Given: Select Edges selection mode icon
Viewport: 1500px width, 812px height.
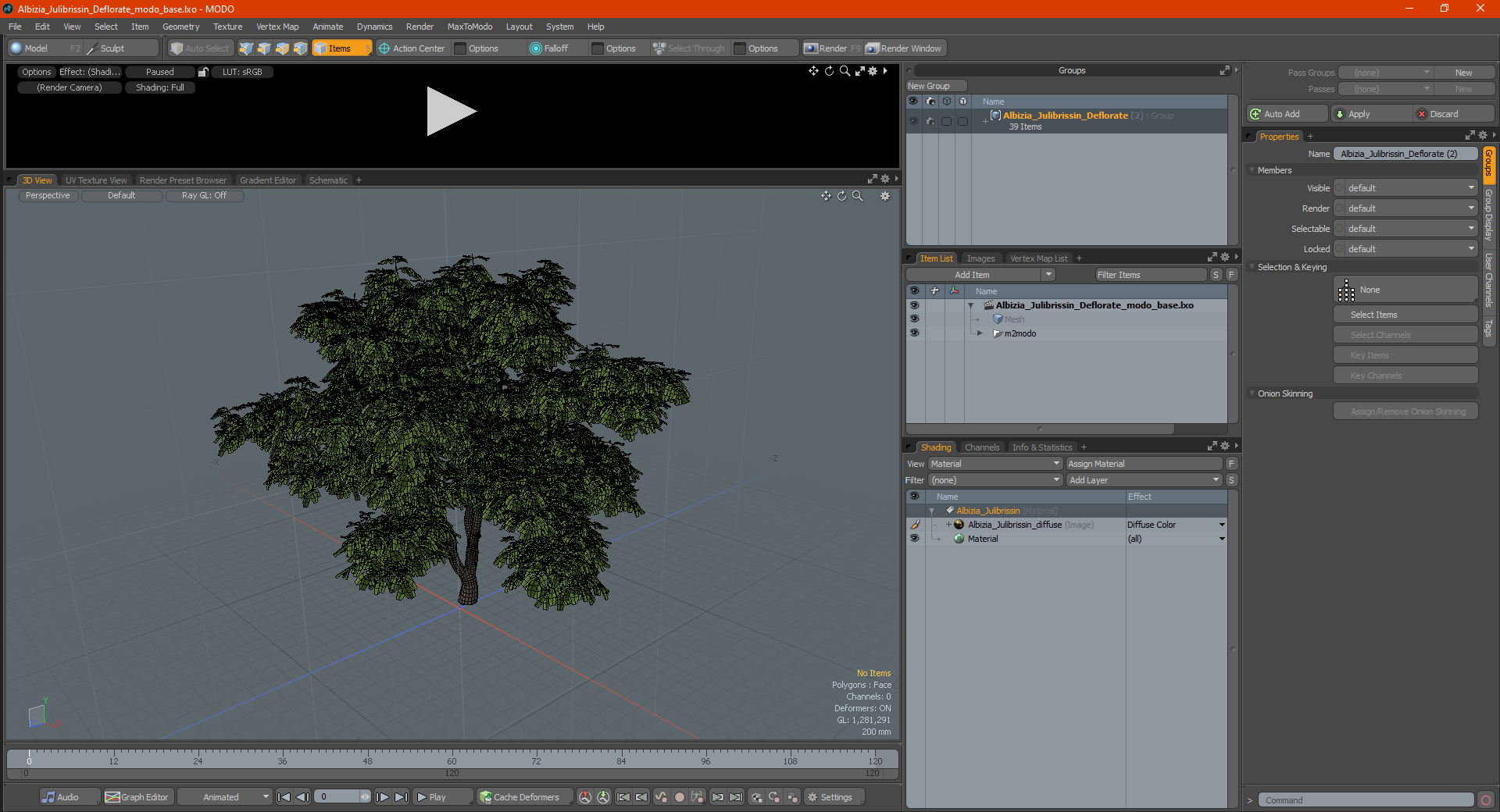Looking at the screenshot, I should (x=264, y=48).
